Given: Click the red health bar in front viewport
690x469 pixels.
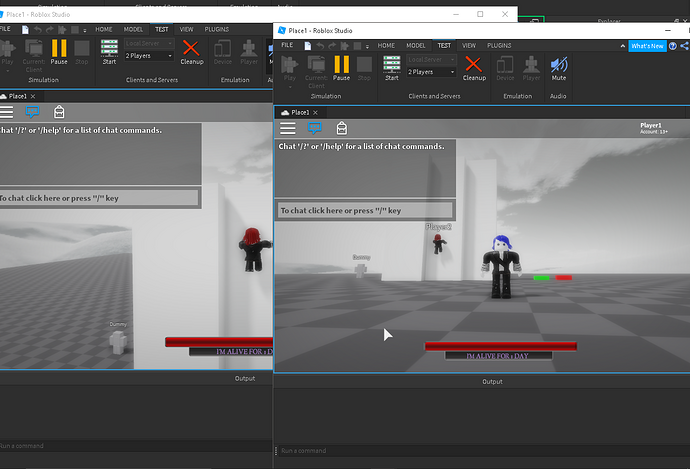Looking at the screenshot, I should point(501,346).
